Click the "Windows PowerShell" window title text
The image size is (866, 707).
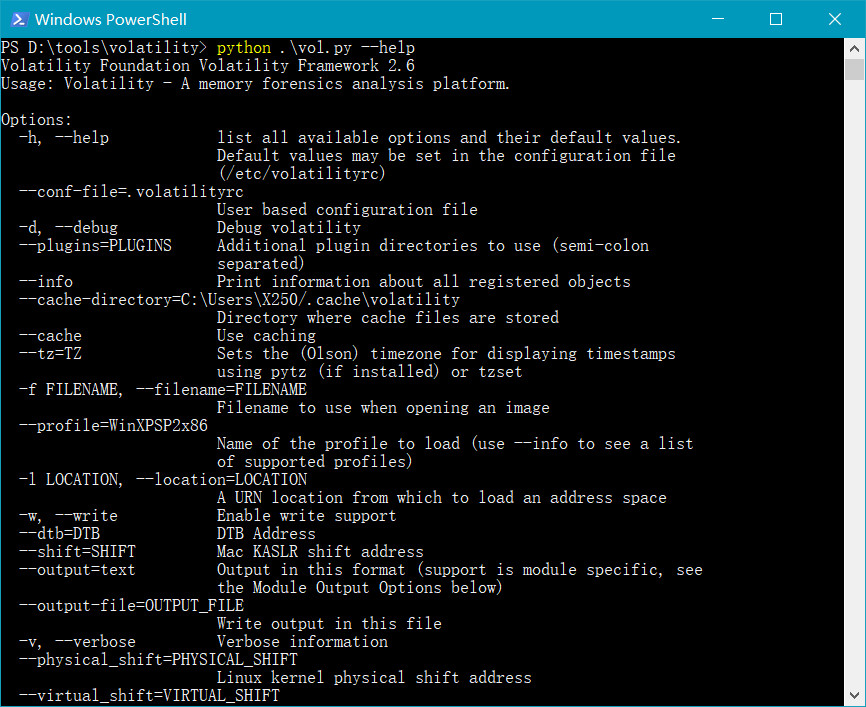pos(110,20)
